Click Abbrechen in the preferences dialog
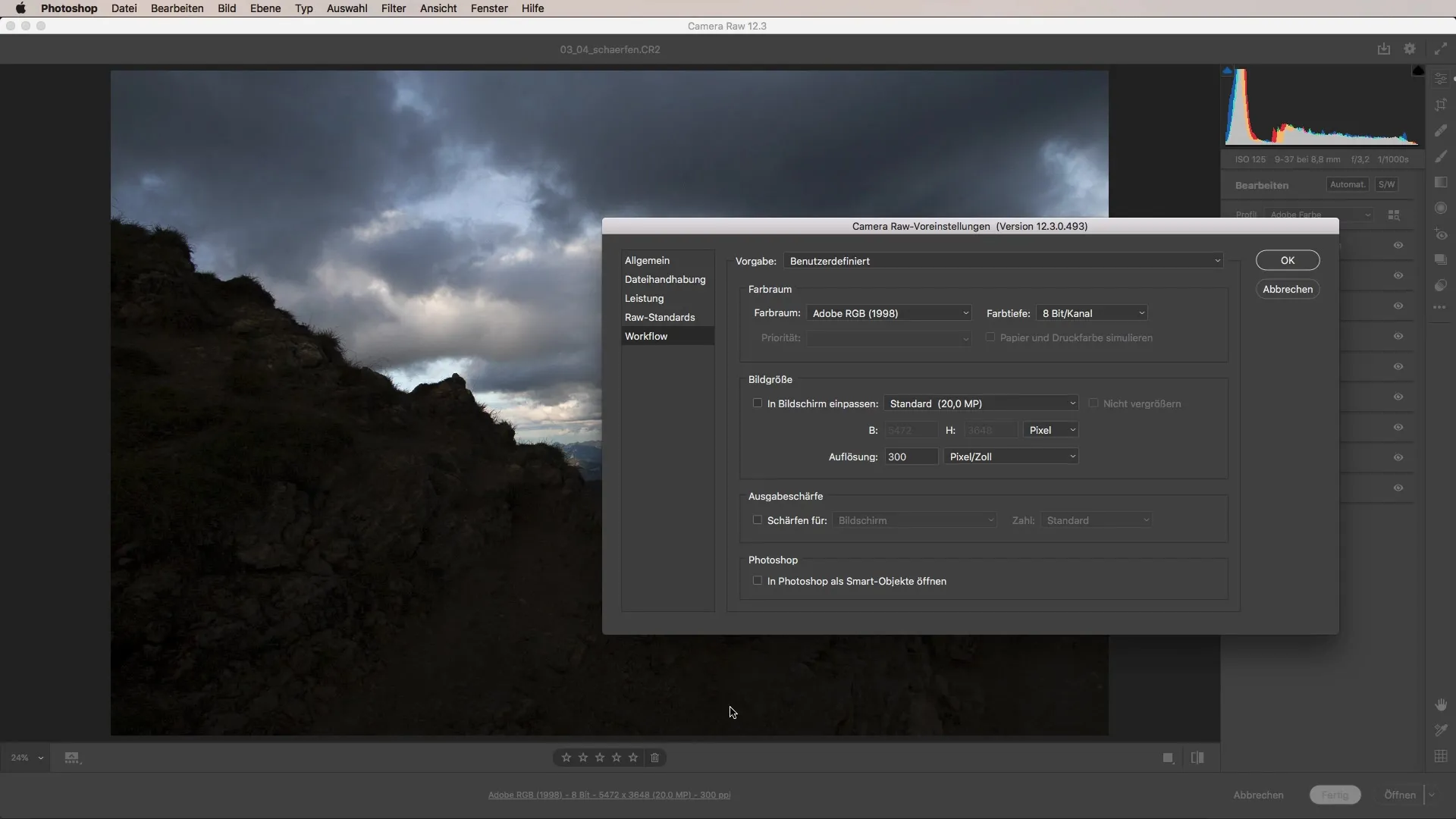 (x=1288, y=289)
